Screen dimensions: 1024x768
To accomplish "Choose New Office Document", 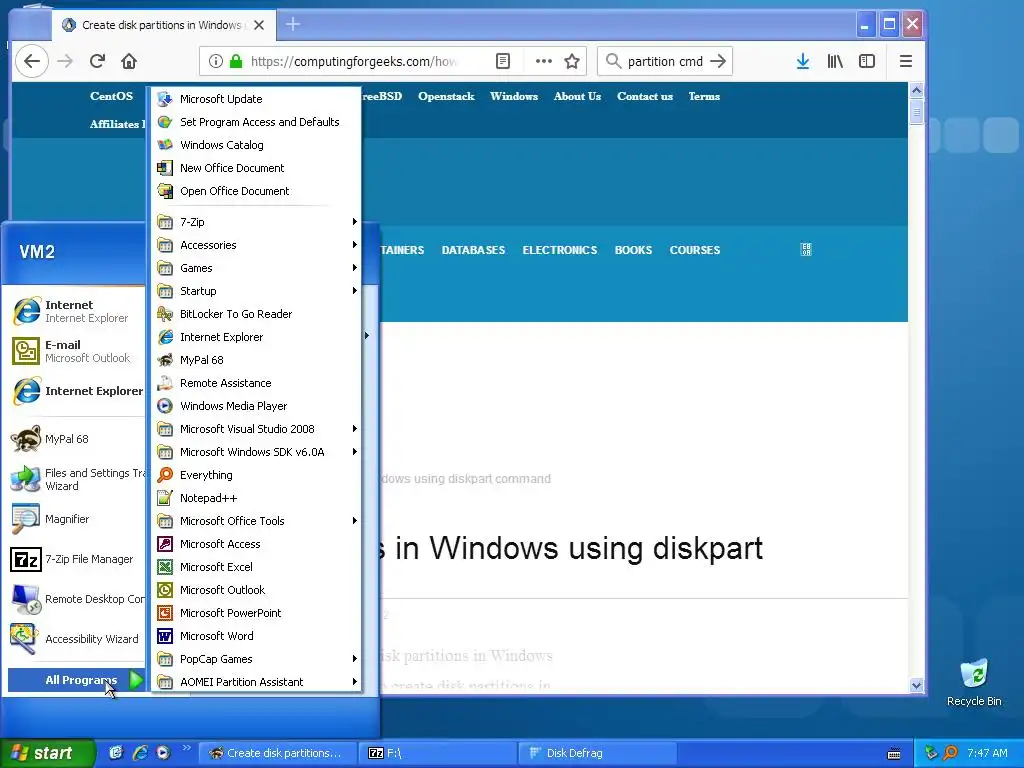I will point(256,168).
